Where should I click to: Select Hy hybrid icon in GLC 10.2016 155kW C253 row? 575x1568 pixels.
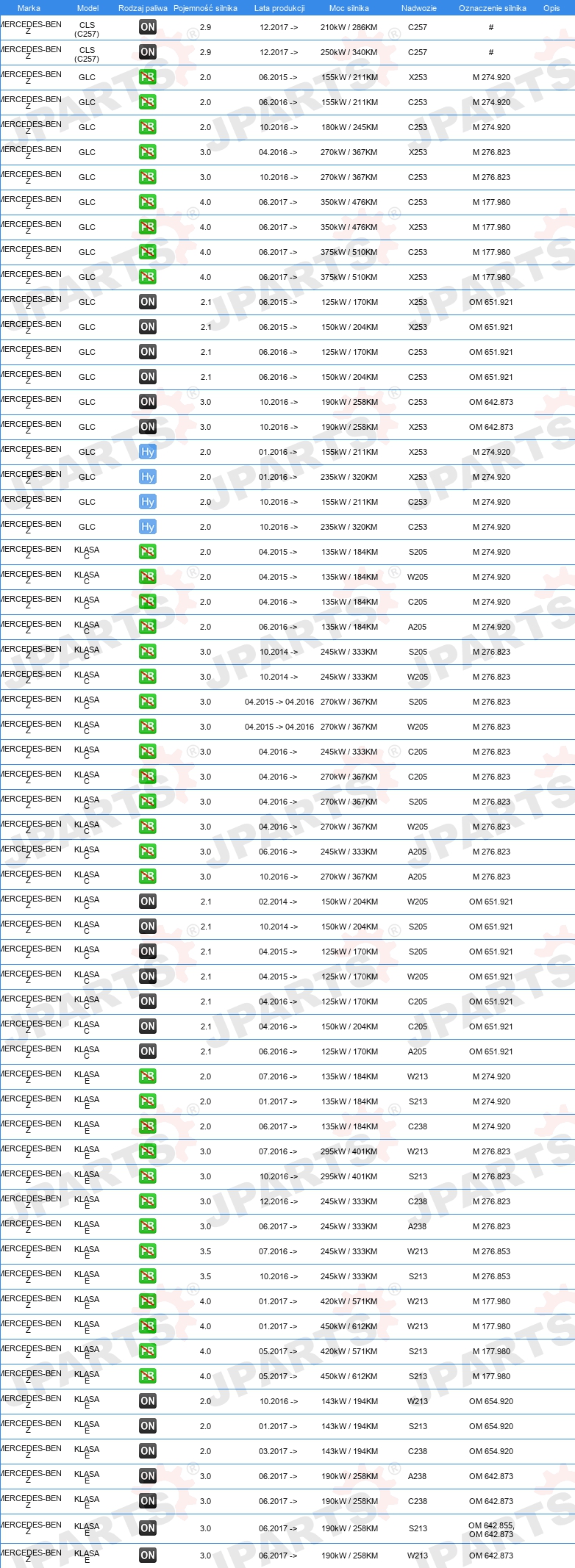tap(148, 502)
